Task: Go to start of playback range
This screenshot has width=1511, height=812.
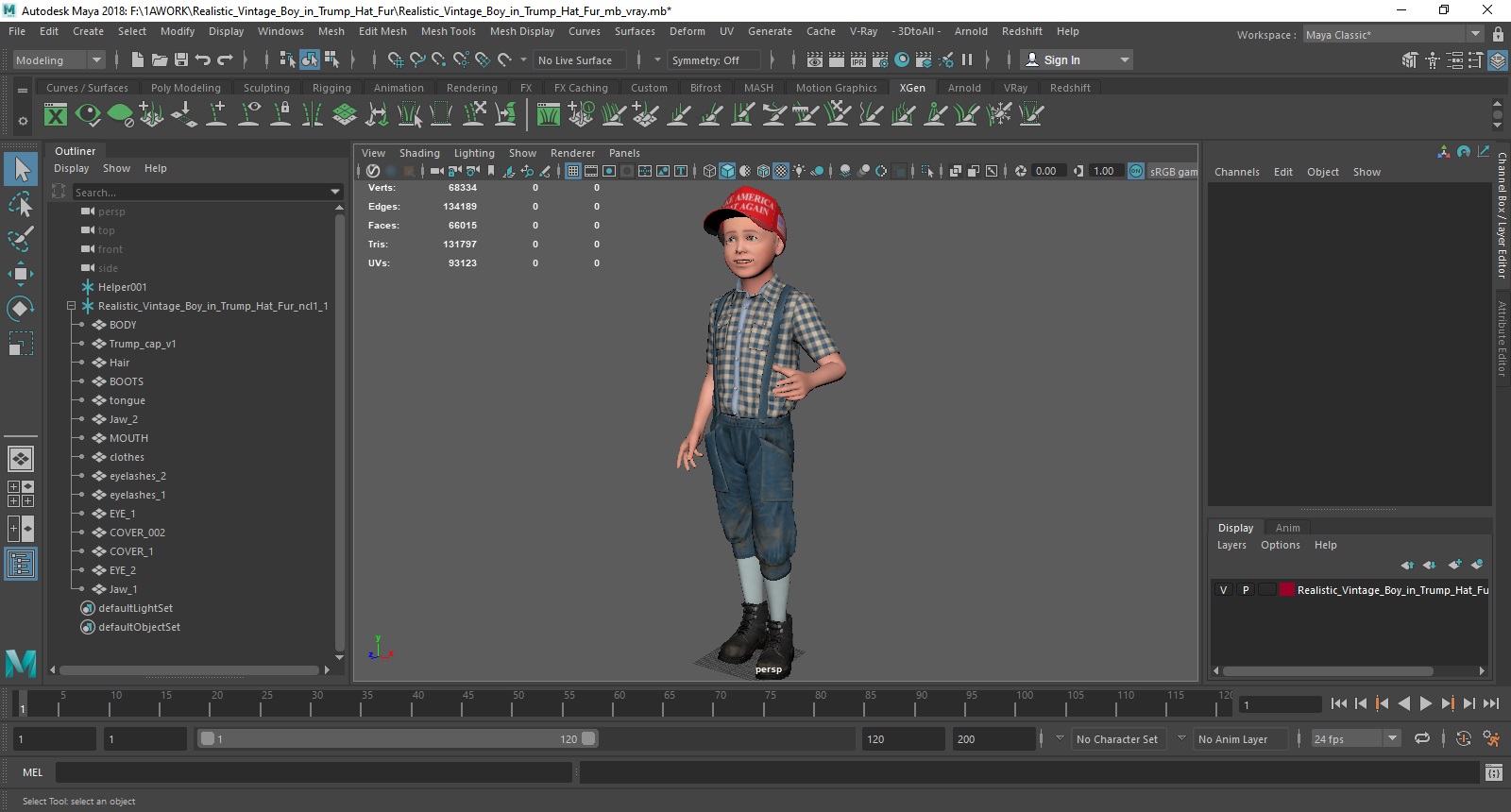Action: coord(1339,703)
